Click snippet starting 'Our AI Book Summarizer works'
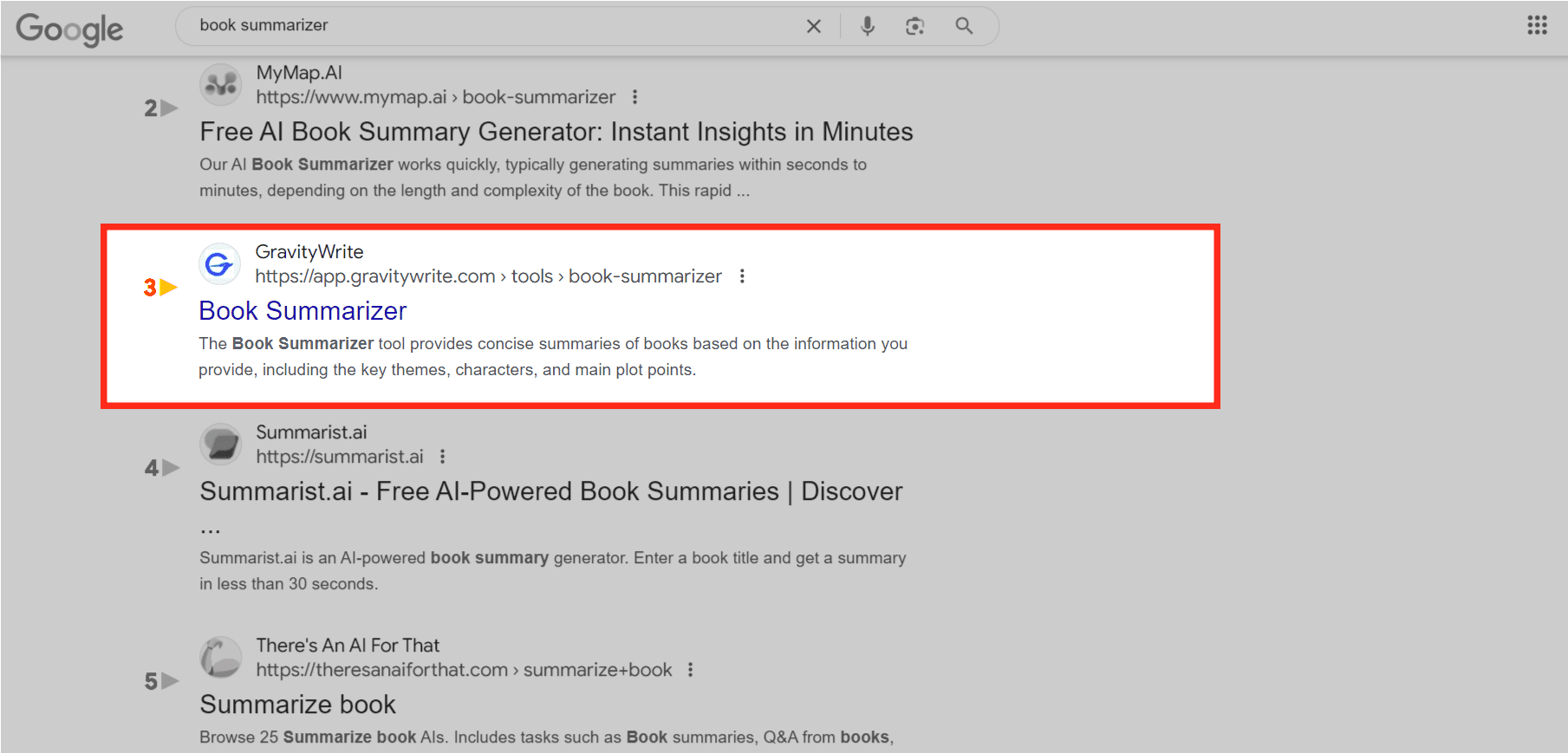 (x=533, y=178)
